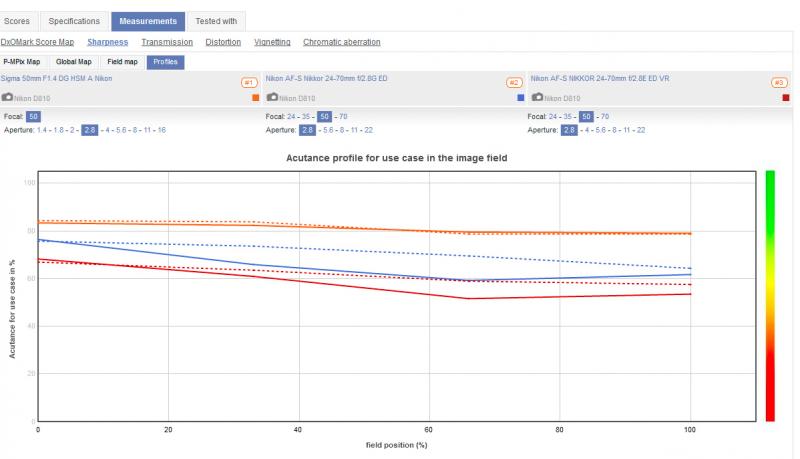800x459 pixels.
Task: Select aperture 22 for the f/2.8G lens
Action: pyautogui.click(x=368, y=130)
